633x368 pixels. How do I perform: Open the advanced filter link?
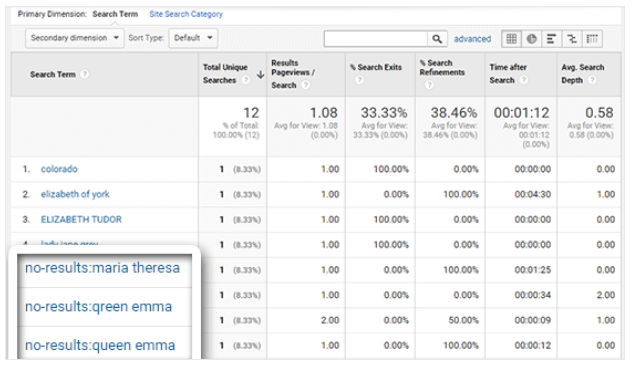[472, 39]
